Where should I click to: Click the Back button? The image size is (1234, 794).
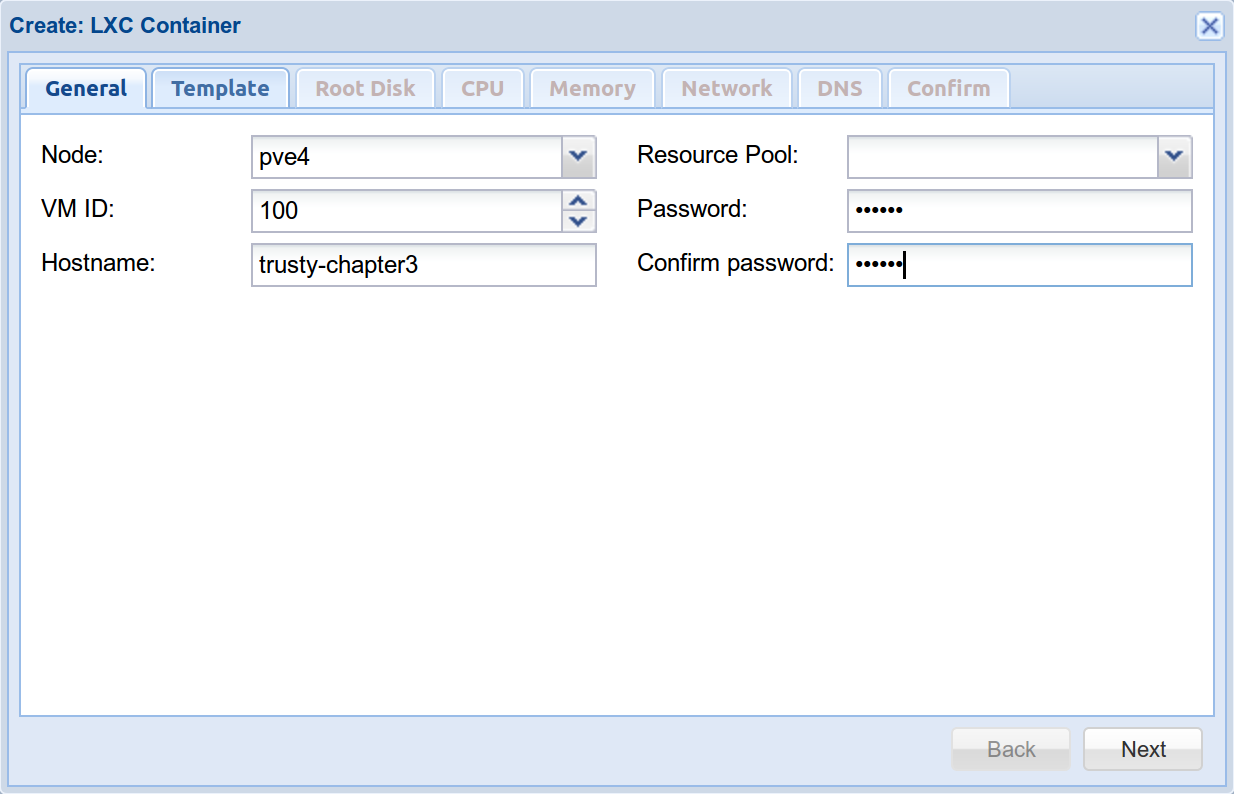click(1011, 749)
